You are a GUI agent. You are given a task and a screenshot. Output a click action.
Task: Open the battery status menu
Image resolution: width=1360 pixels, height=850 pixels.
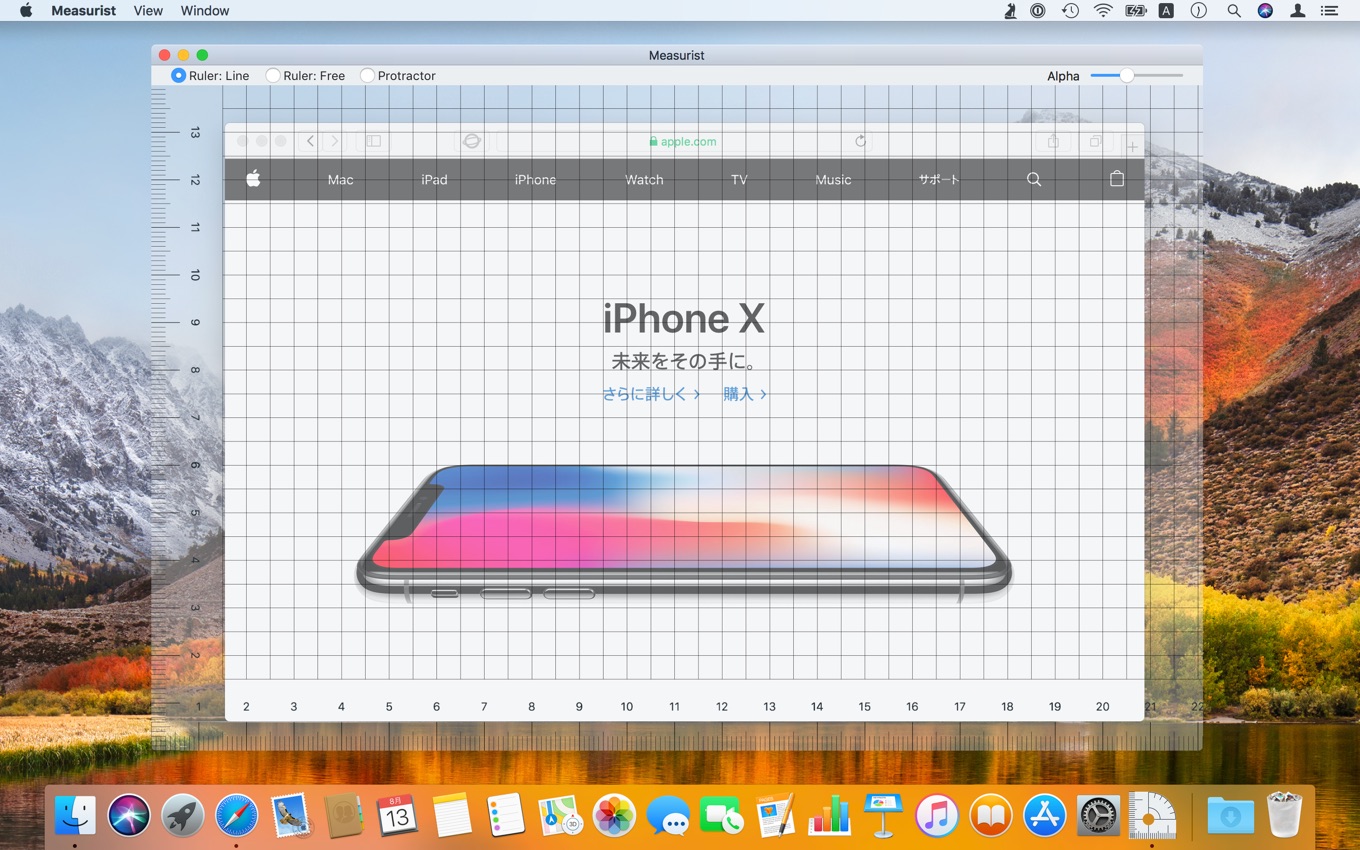coord(1135,11)
